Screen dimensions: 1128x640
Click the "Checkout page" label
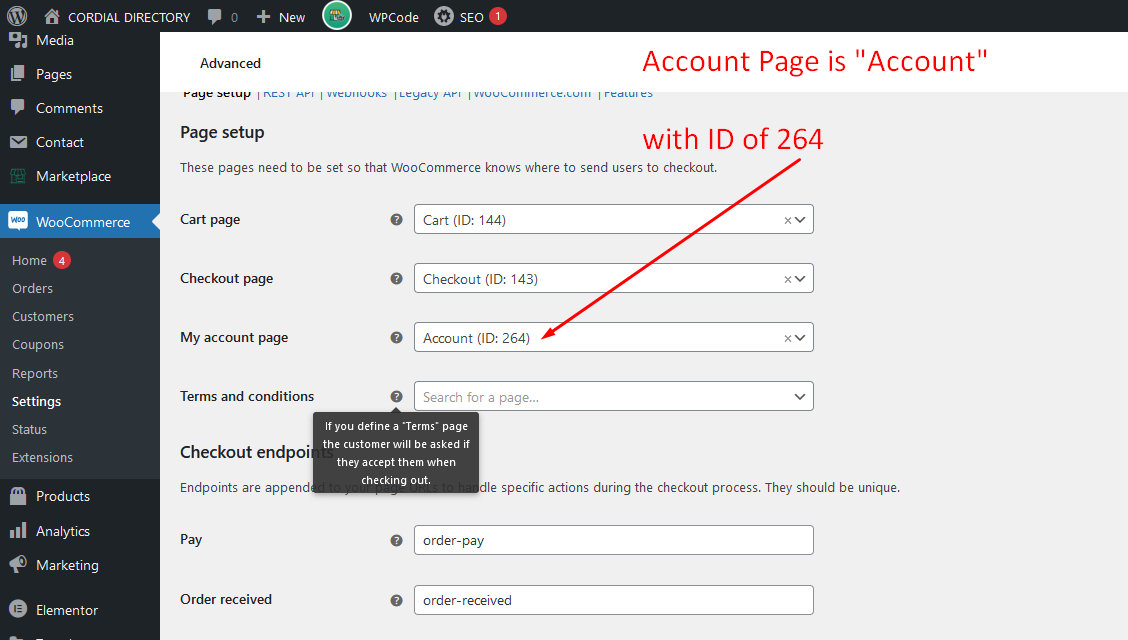click(x=227, y=278)
